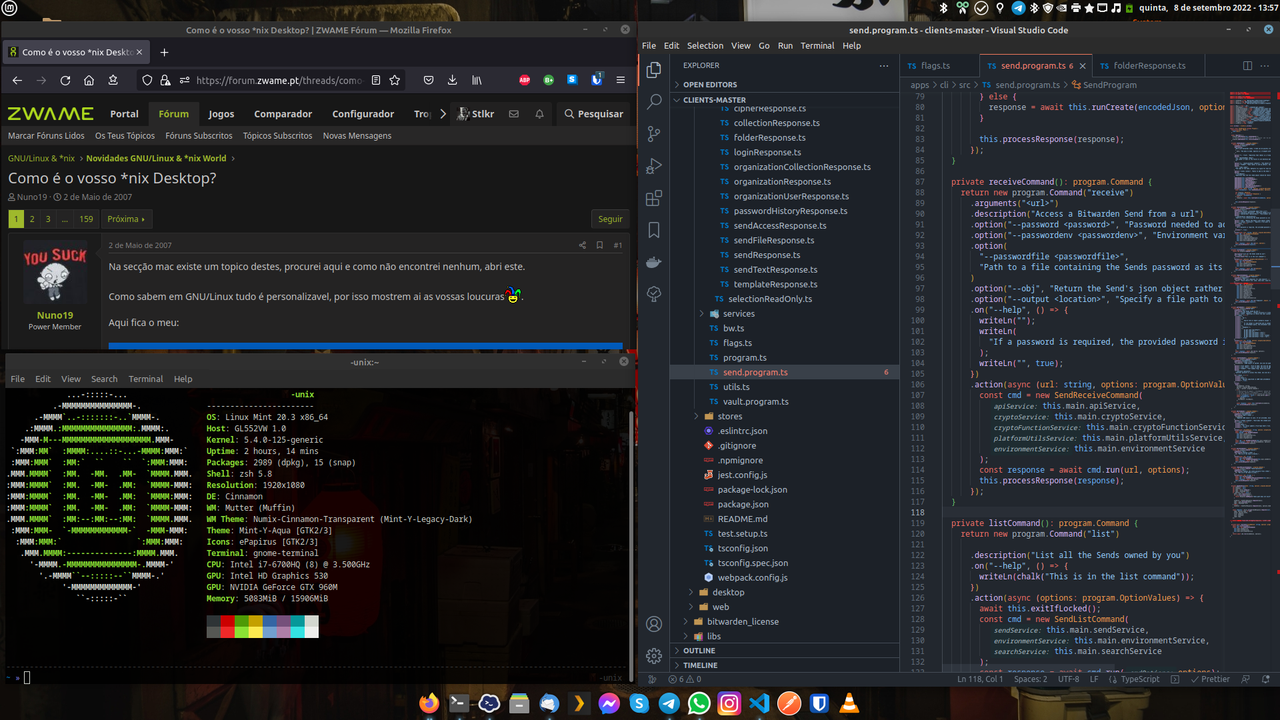Open Bitwarden extension in Firefox toolbar
Viewport: 1280px width, 720px height.
tap(597, 80)
